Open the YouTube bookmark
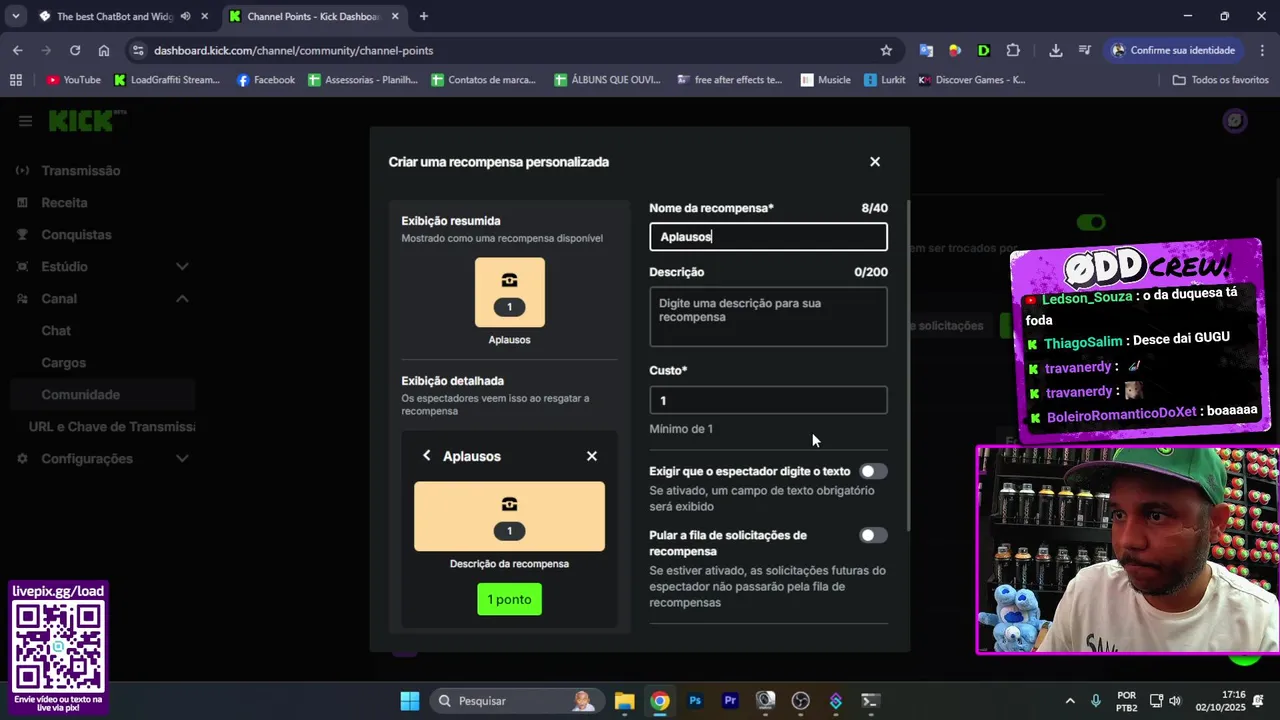This screenshot has width=1280, height=720. click(74, 80)
